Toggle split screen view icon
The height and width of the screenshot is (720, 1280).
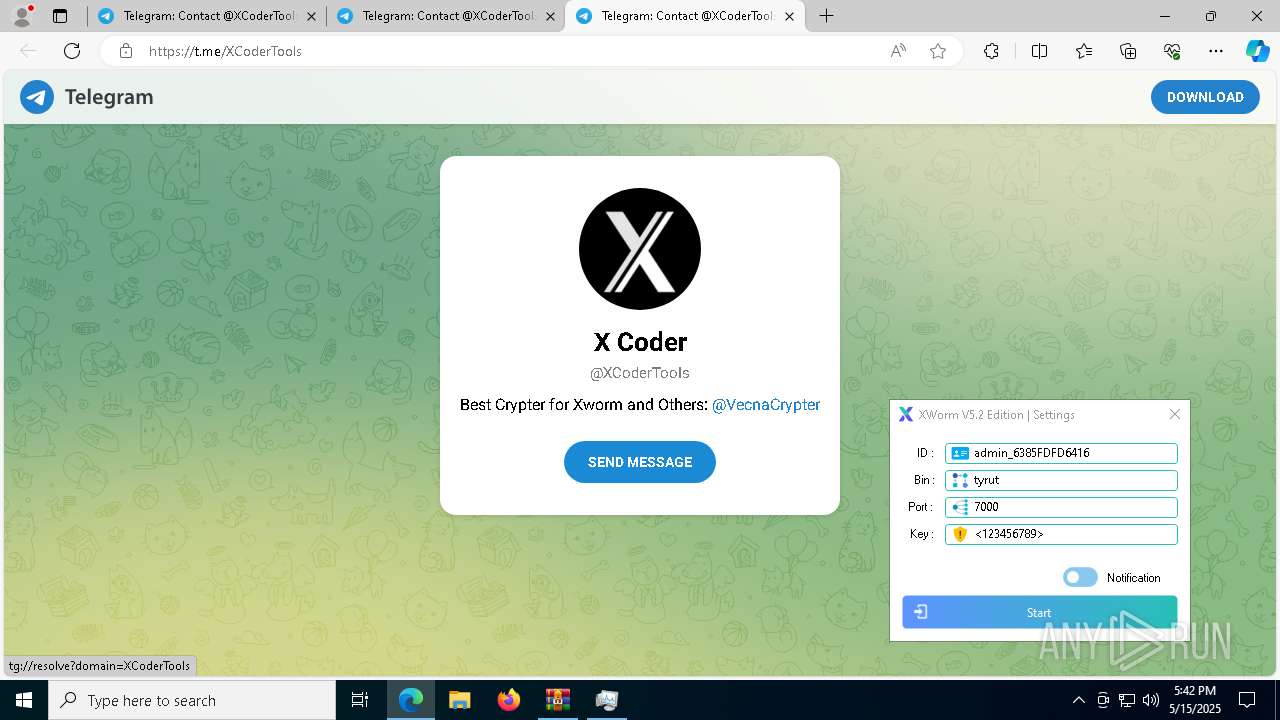click(x=1039, y=51)
